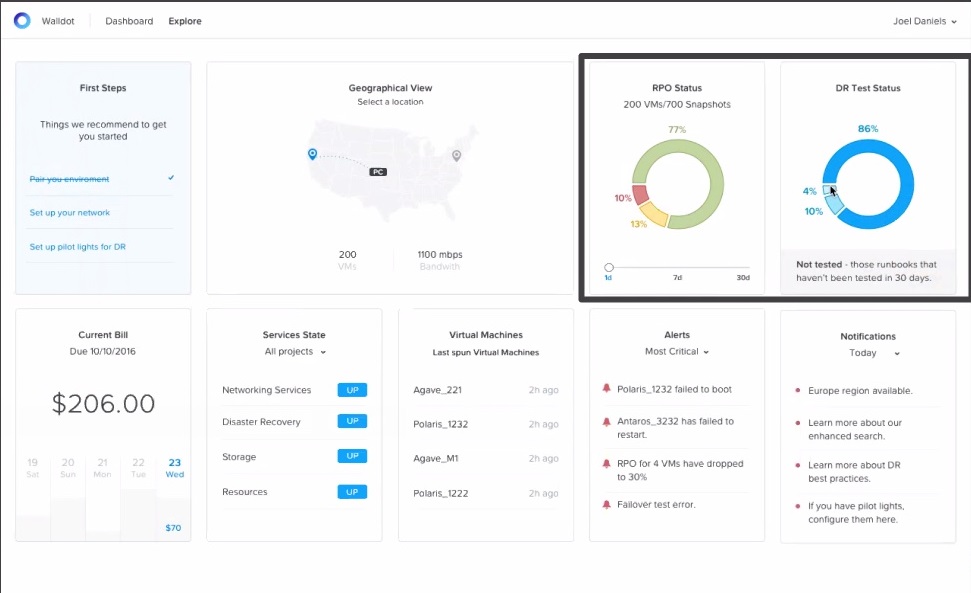
Task: Open the Most Critical alerts filter
Action: click(x=676, y=352)
